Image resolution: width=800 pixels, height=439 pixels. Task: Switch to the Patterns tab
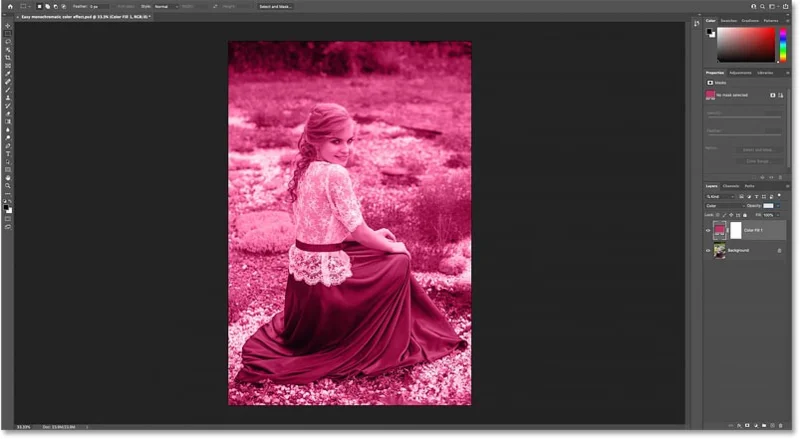coord(771,21)
